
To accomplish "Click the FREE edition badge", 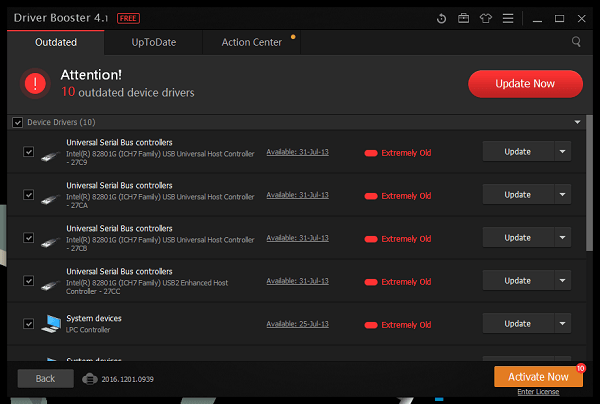I will click(128, 18).
